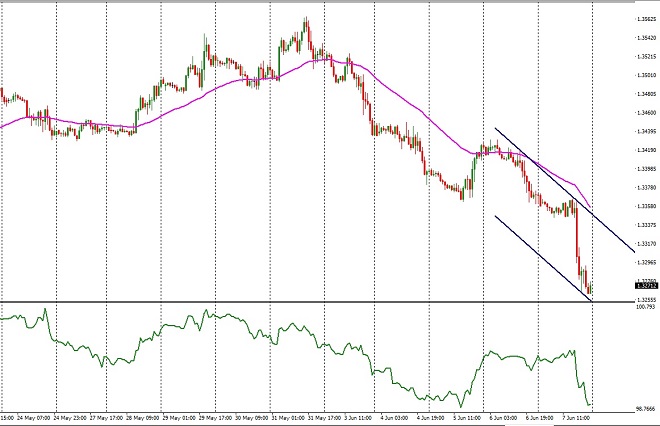Click the 29 May 01:00 time label
The height and width of the screenshot is (426, 660).
pyautogui.click(x=179, y=418)
